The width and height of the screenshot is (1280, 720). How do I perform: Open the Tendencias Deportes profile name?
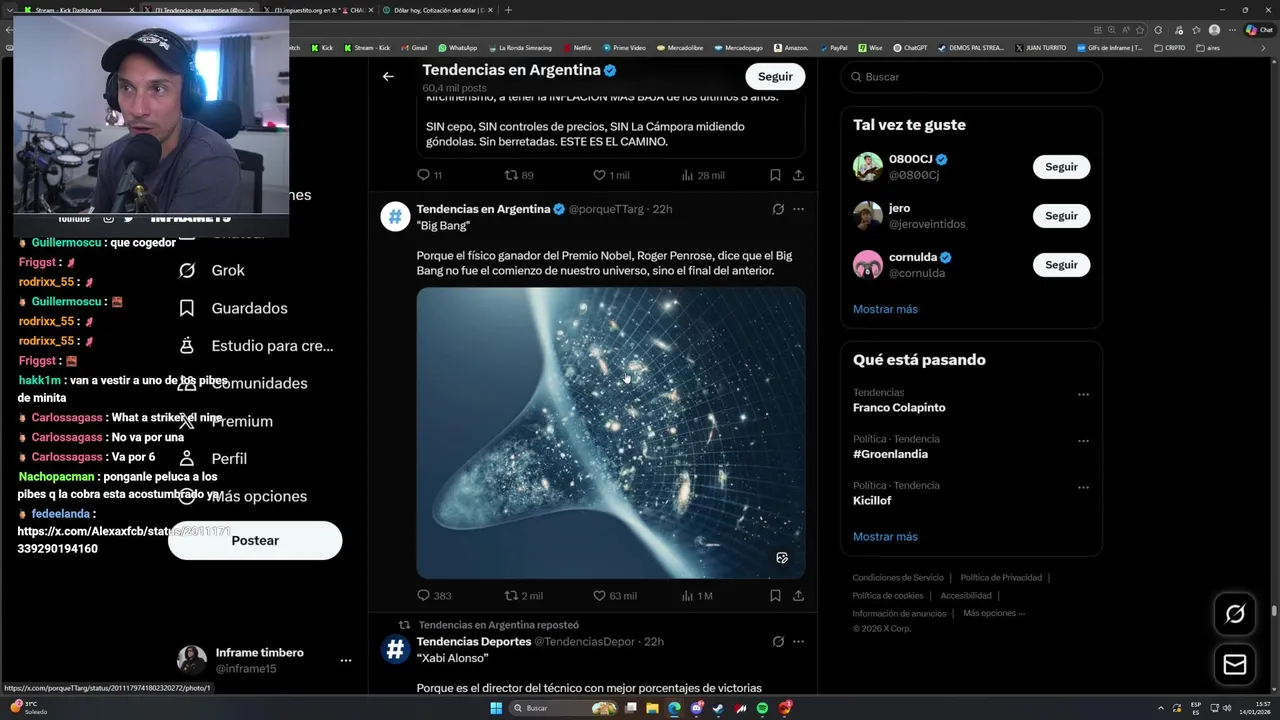pyautogui.click(x=473, y=641)
